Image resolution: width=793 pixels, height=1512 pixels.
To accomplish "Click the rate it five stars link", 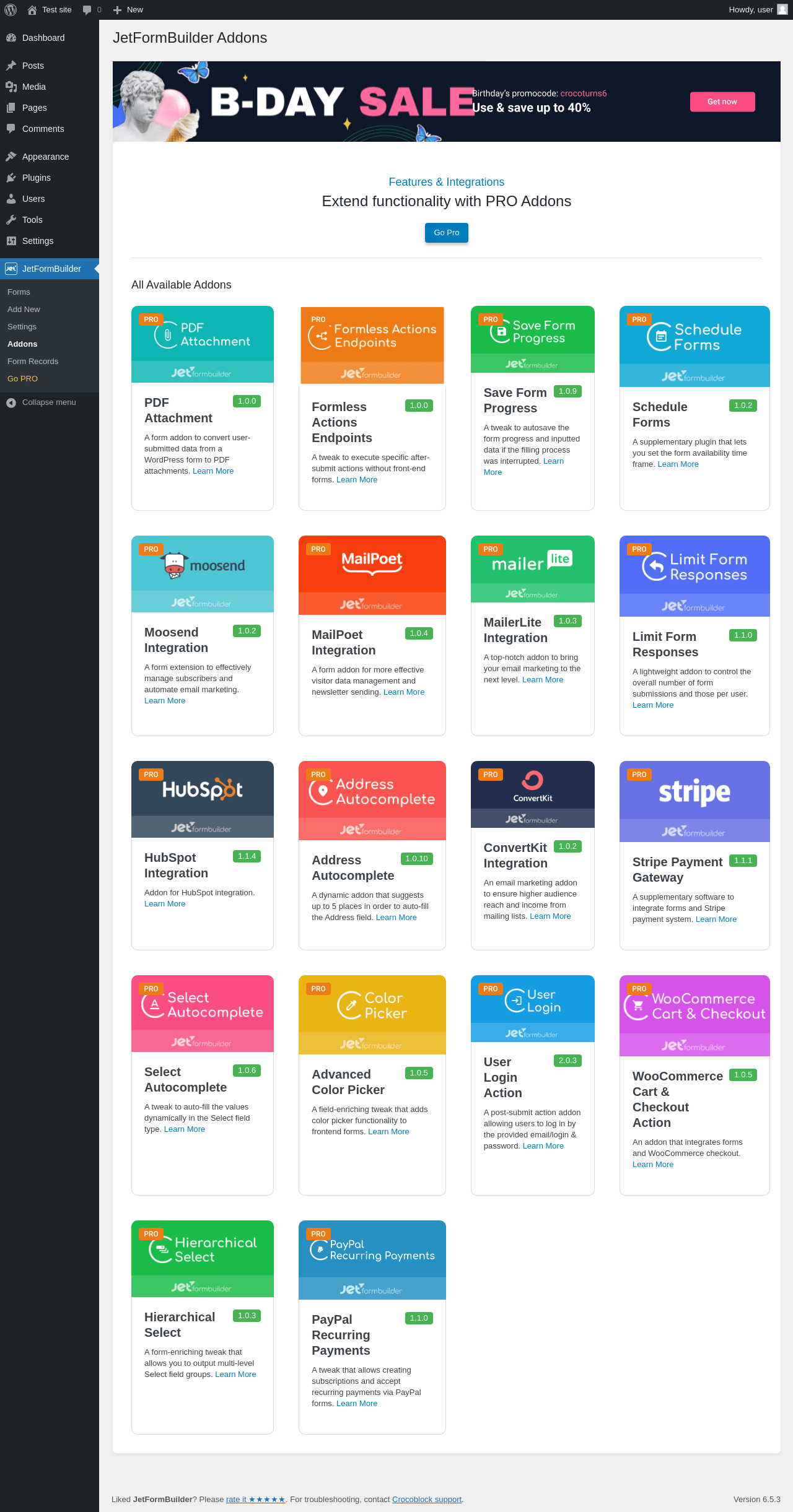I will click(255, 1500).
